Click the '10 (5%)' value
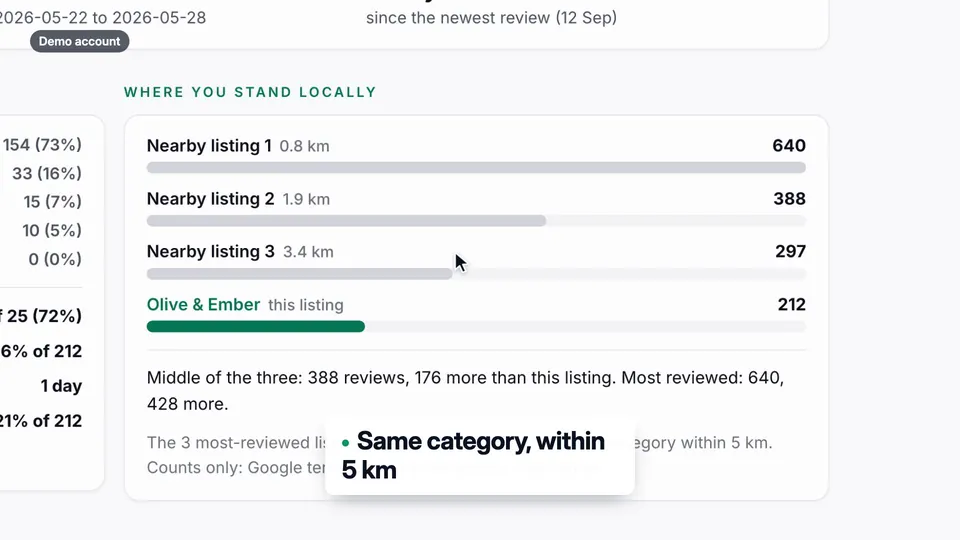This screenshot has height=540, width=960. (52, 231)
